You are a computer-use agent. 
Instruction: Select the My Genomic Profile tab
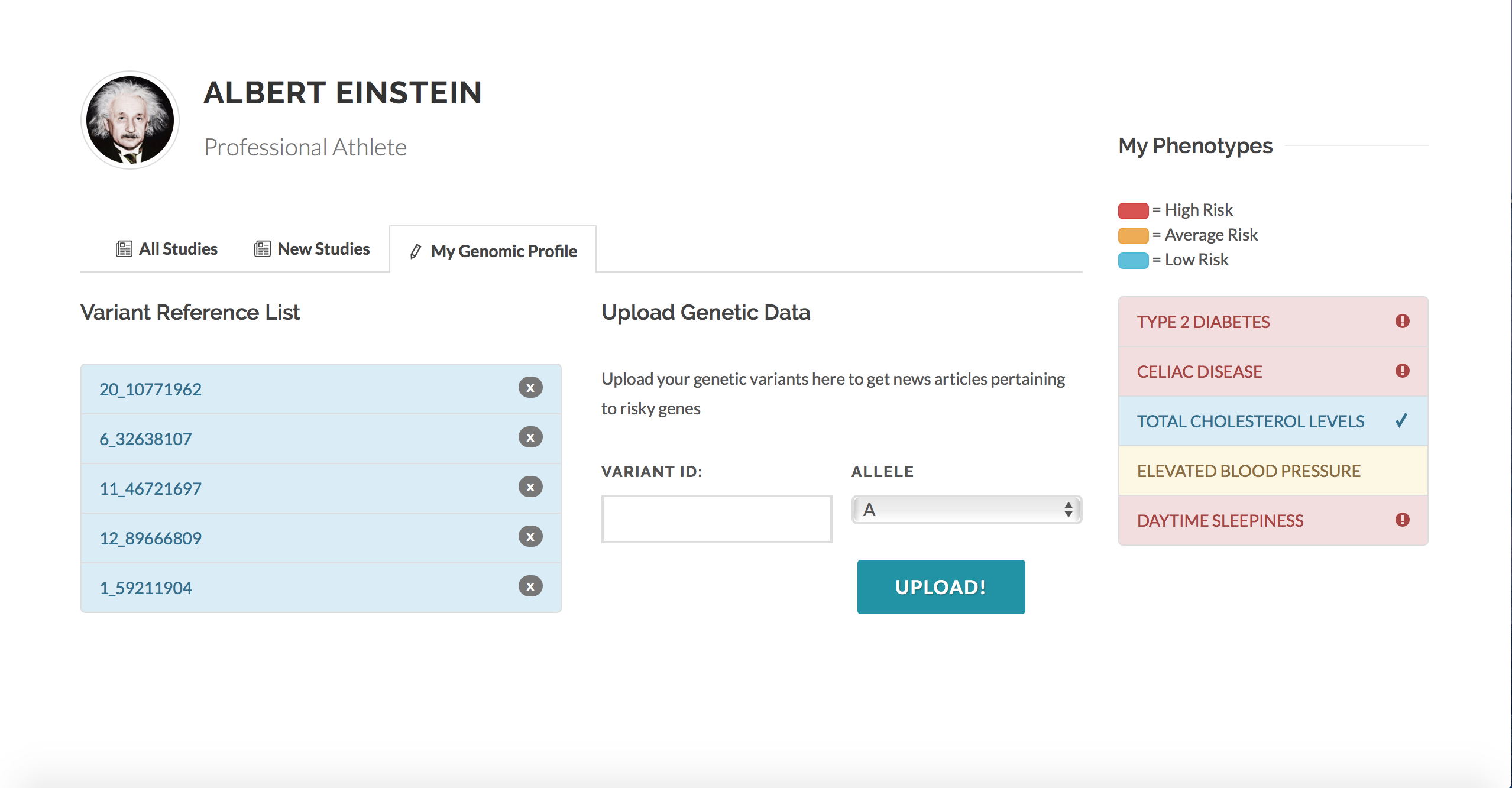coord(493,251)
